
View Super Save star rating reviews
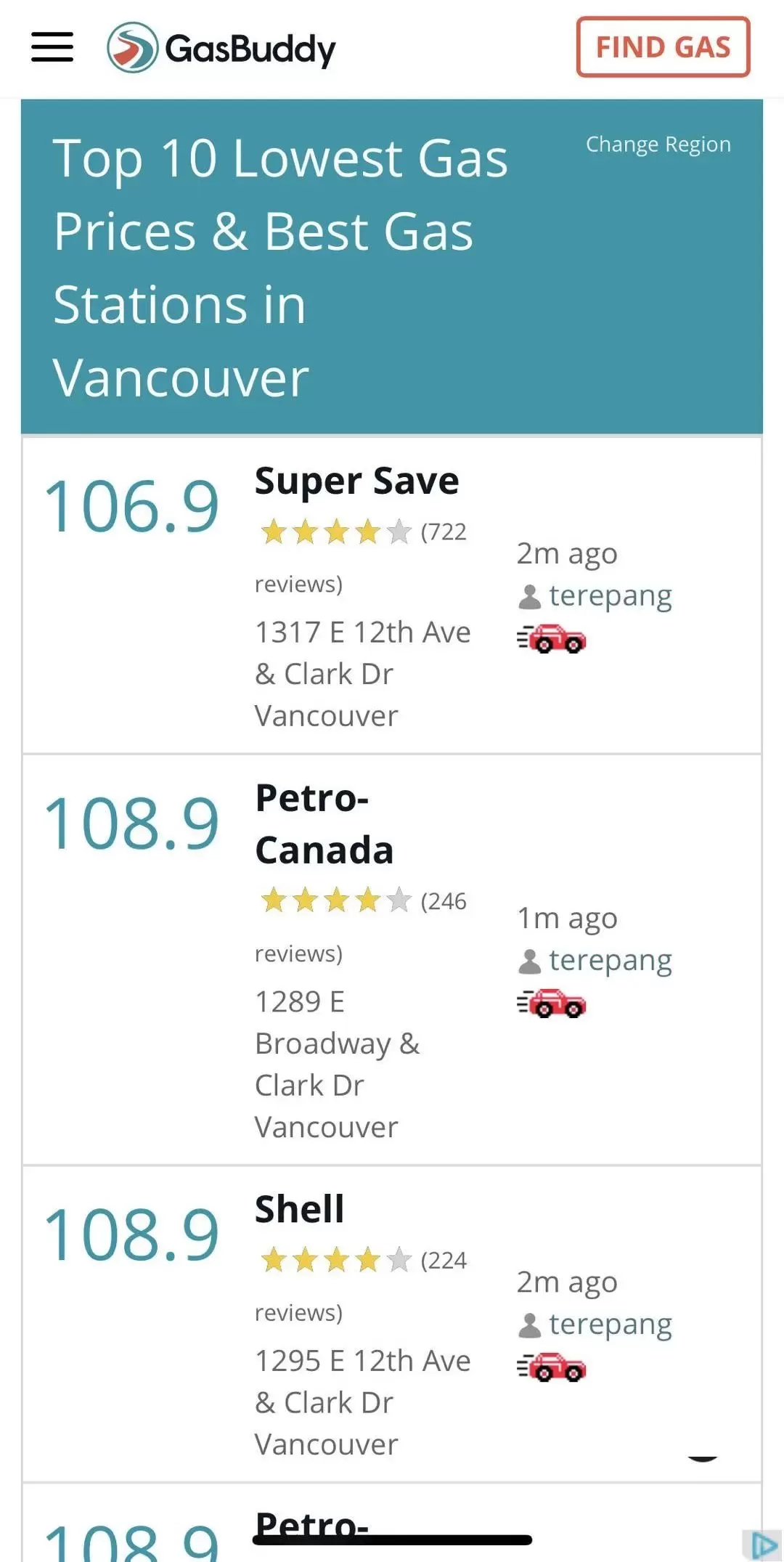(362, 557)
